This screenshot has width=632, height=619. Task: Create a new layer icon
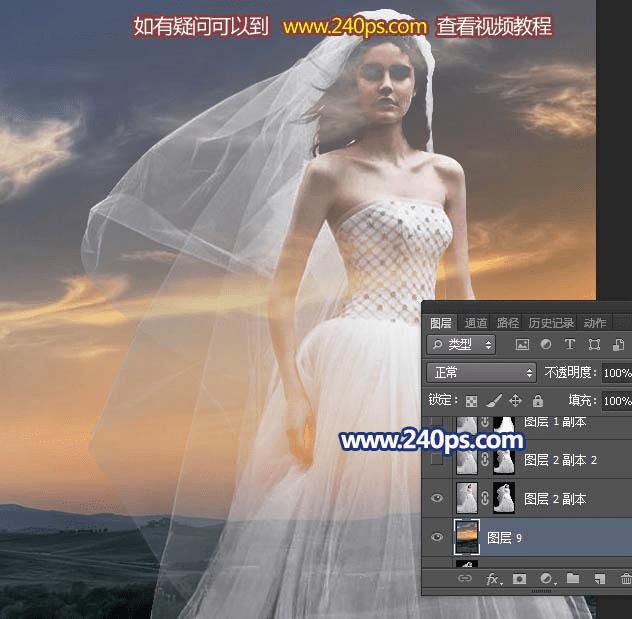pos(600,579)
